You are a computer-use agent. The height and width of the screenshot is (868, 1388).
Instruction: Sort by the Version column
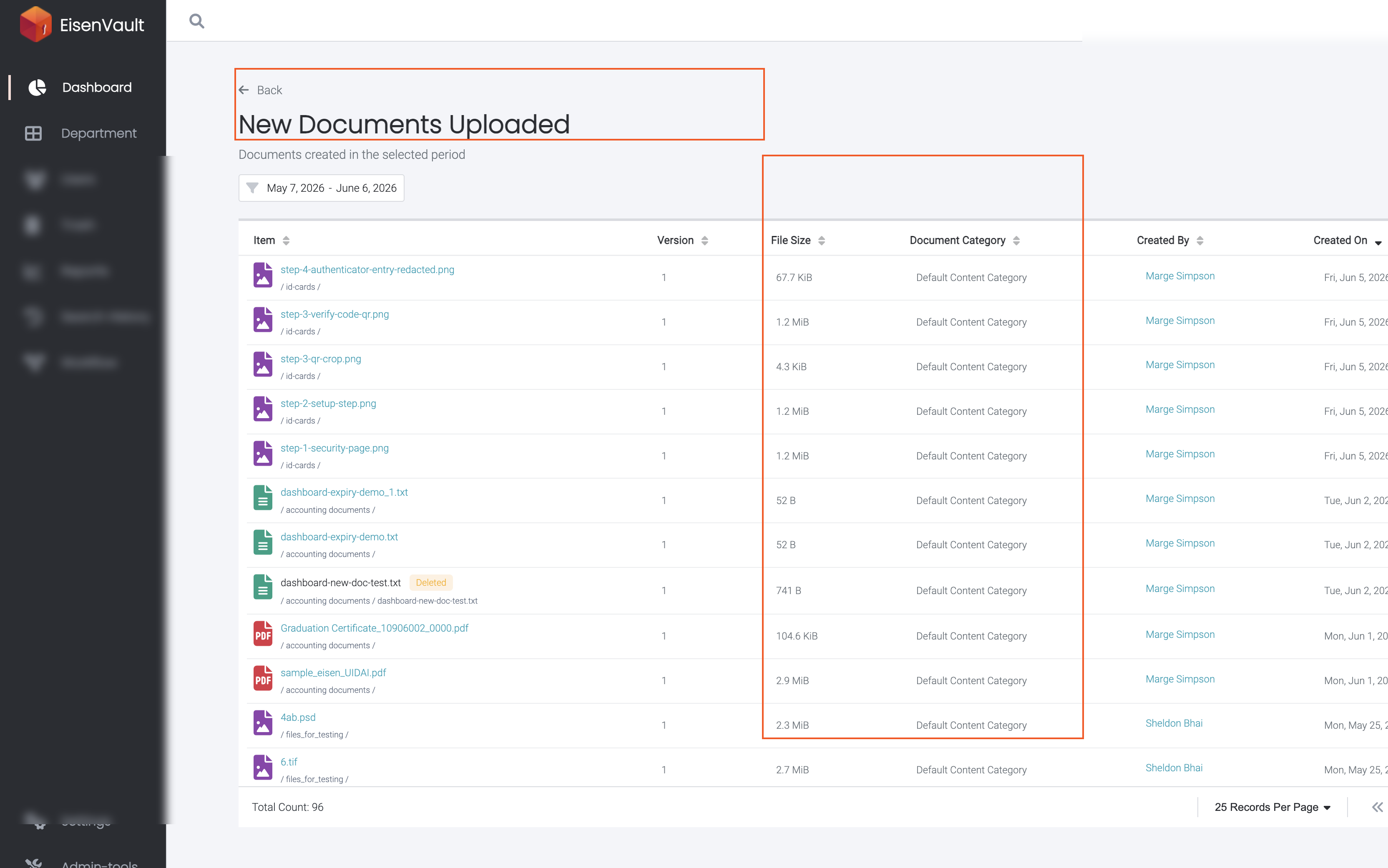coord(683,240)
